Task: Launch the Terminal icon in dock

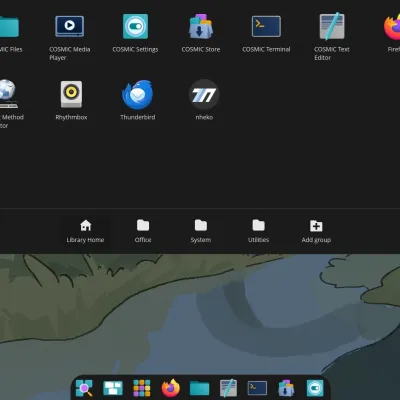Action: point(257,388)
